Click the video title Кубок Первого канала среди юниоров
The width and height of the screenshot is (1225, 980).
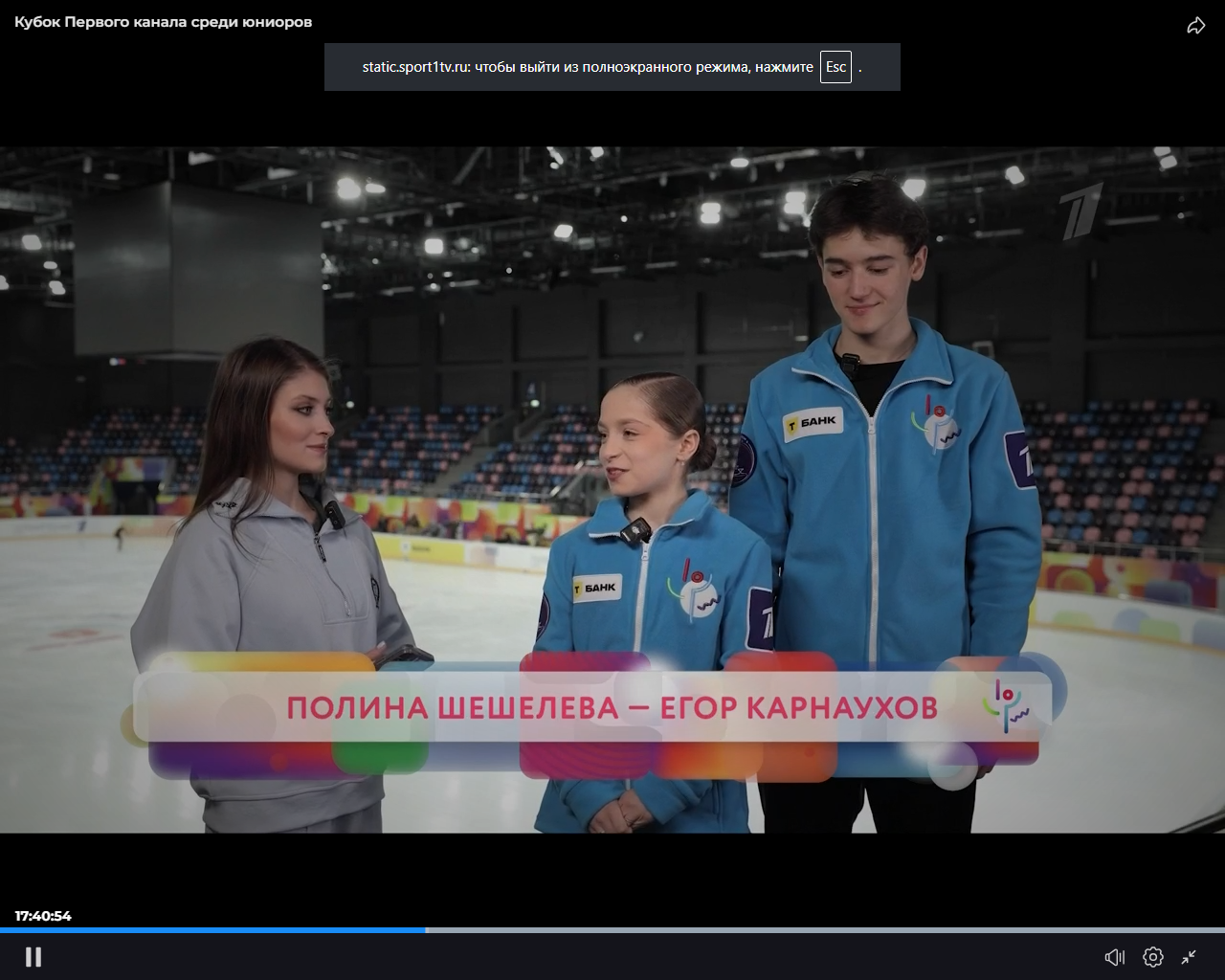pos(163,22)
